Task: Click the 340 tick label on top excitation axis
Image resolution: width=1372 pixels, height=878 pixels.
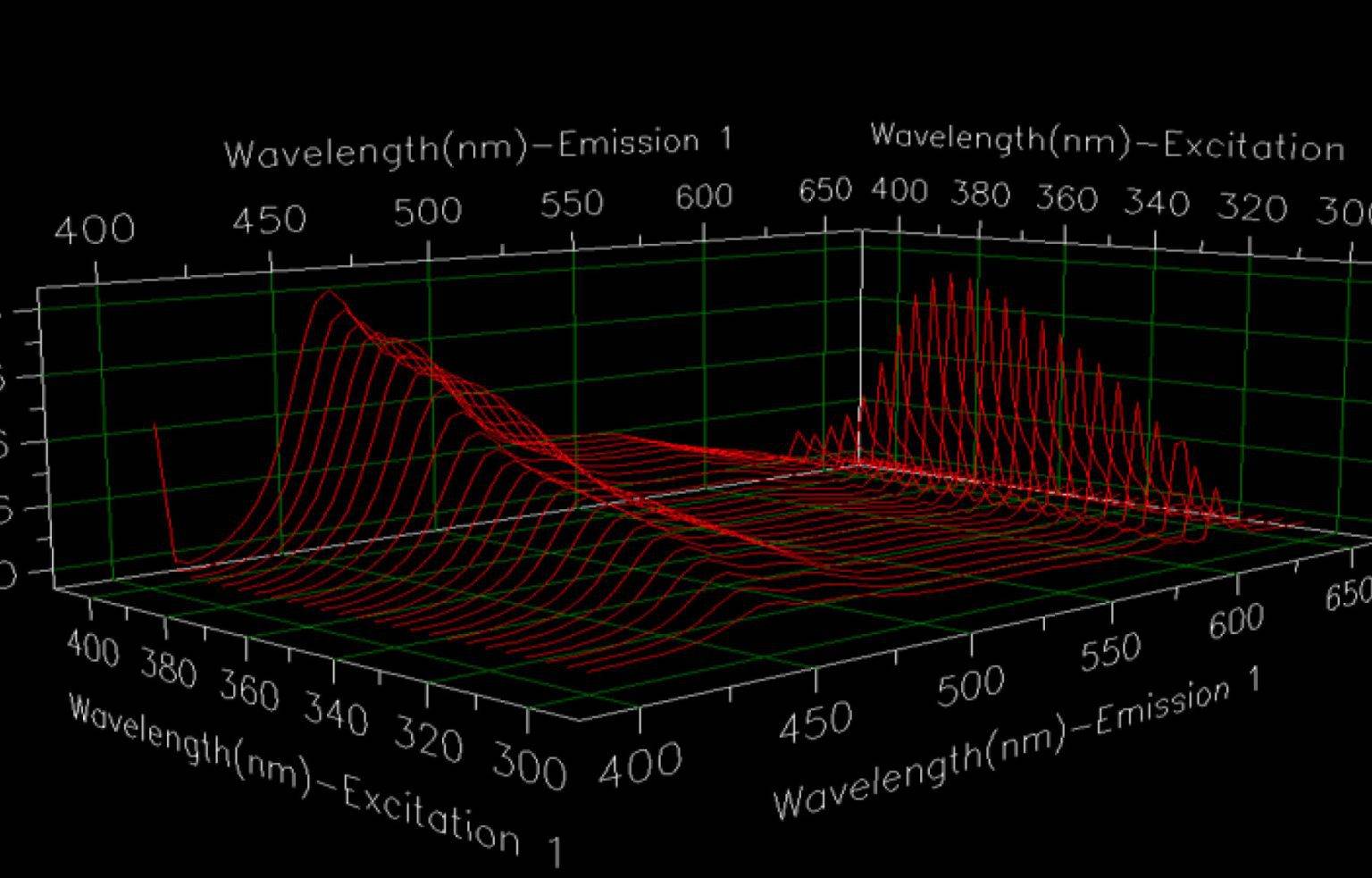Action: tap(1157, 203)
